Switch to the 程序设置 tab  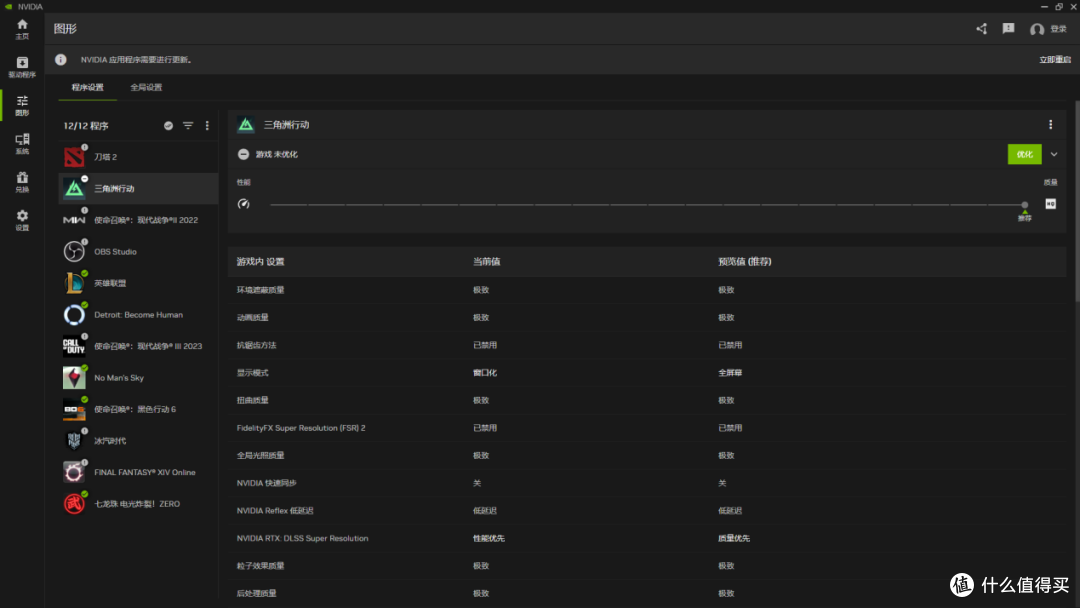point(87,87)
